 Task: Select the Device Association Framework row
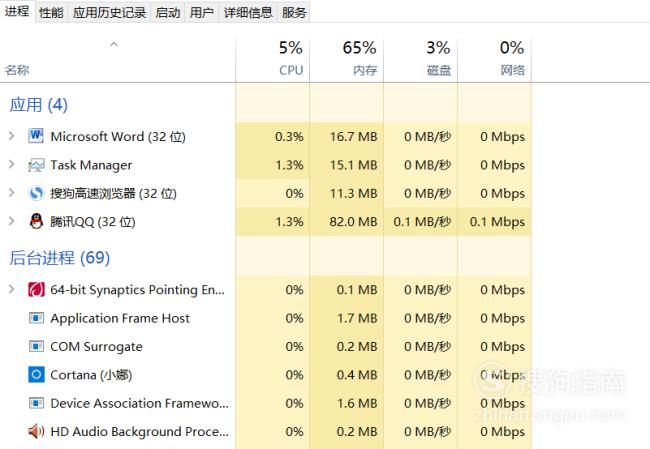(x=139, y=403)
